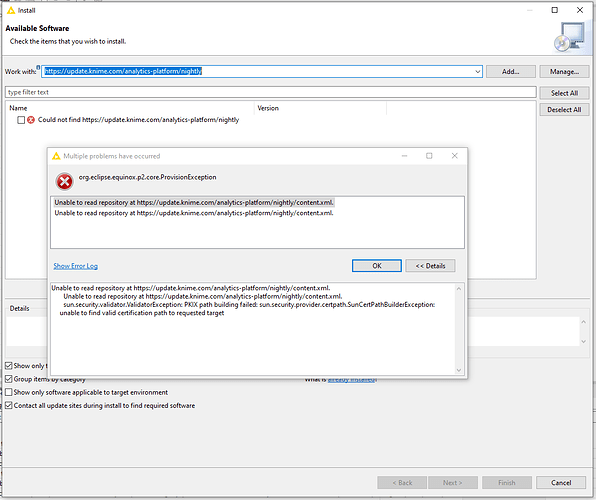Close the Multiple problems dialog
Screen dimensions: 596x500
455,156
